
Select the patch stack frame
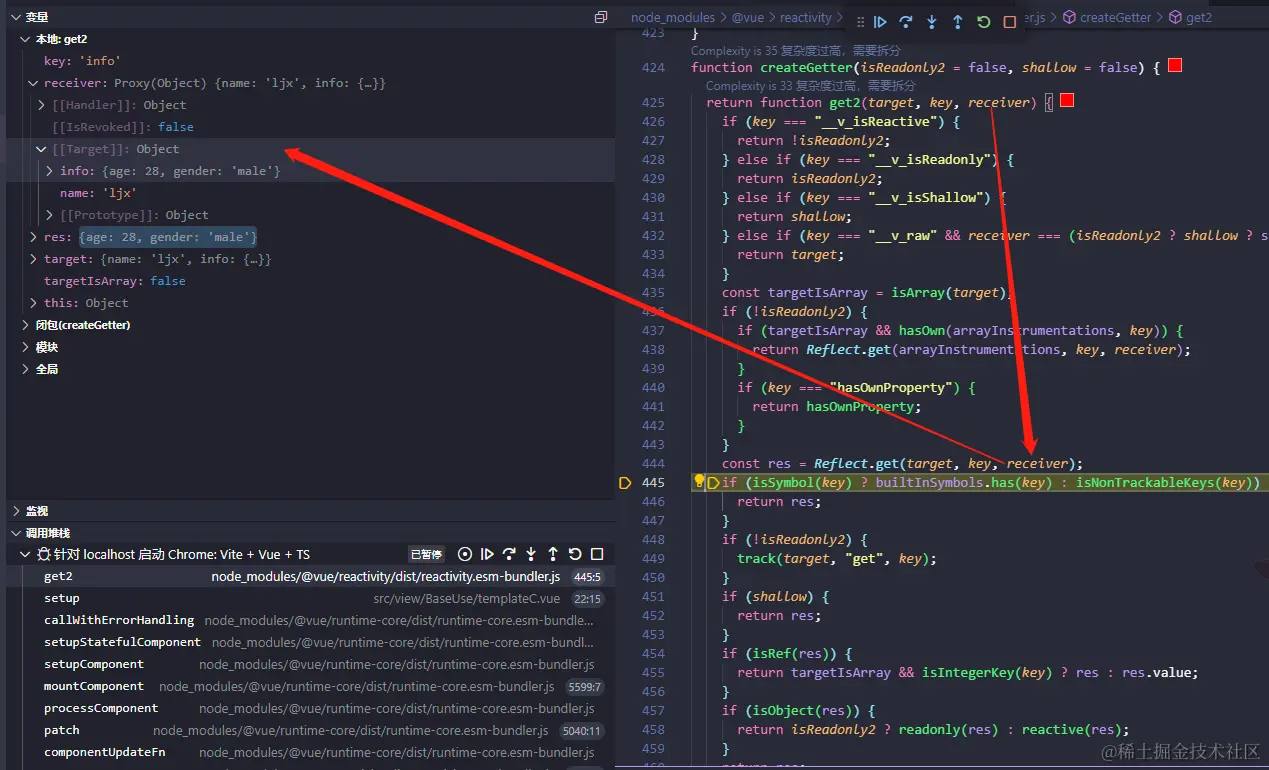310,730
